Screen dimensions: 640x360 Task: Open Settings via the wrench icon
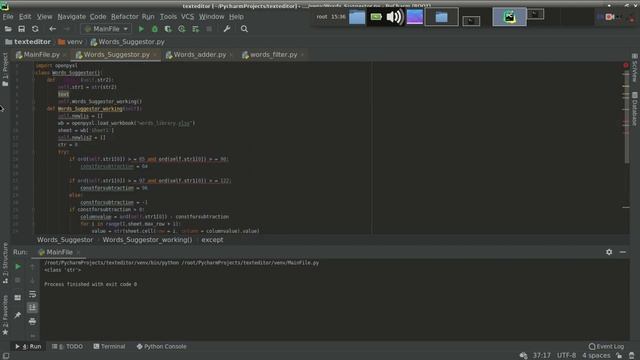227,29
